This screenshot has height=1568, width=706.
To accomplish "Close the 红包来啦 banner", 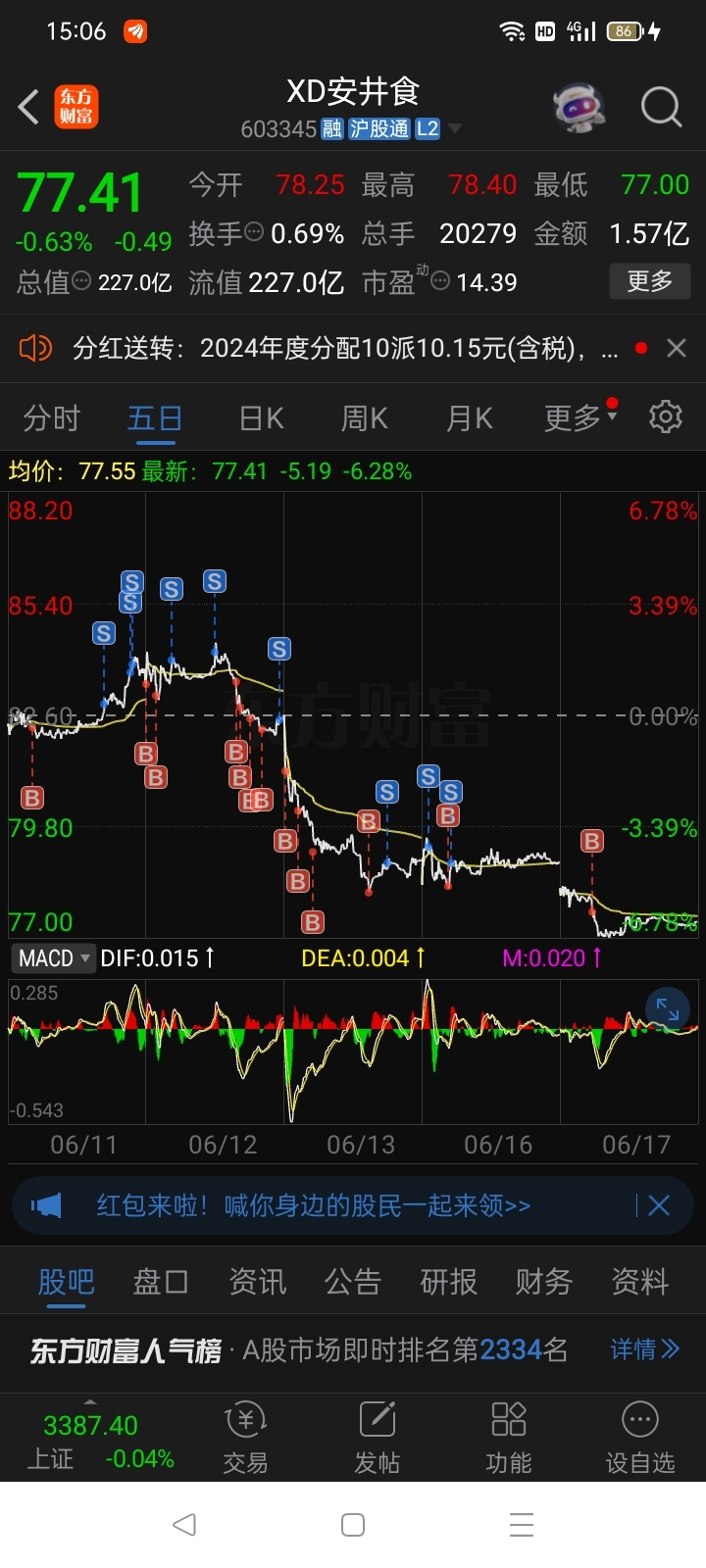I will click(x=659, y=1205).
